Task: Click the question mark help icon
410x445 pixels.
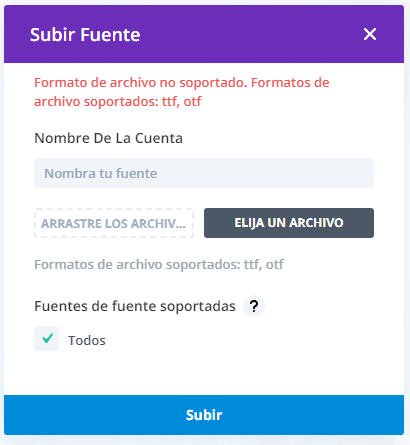Action: point(254,306)
